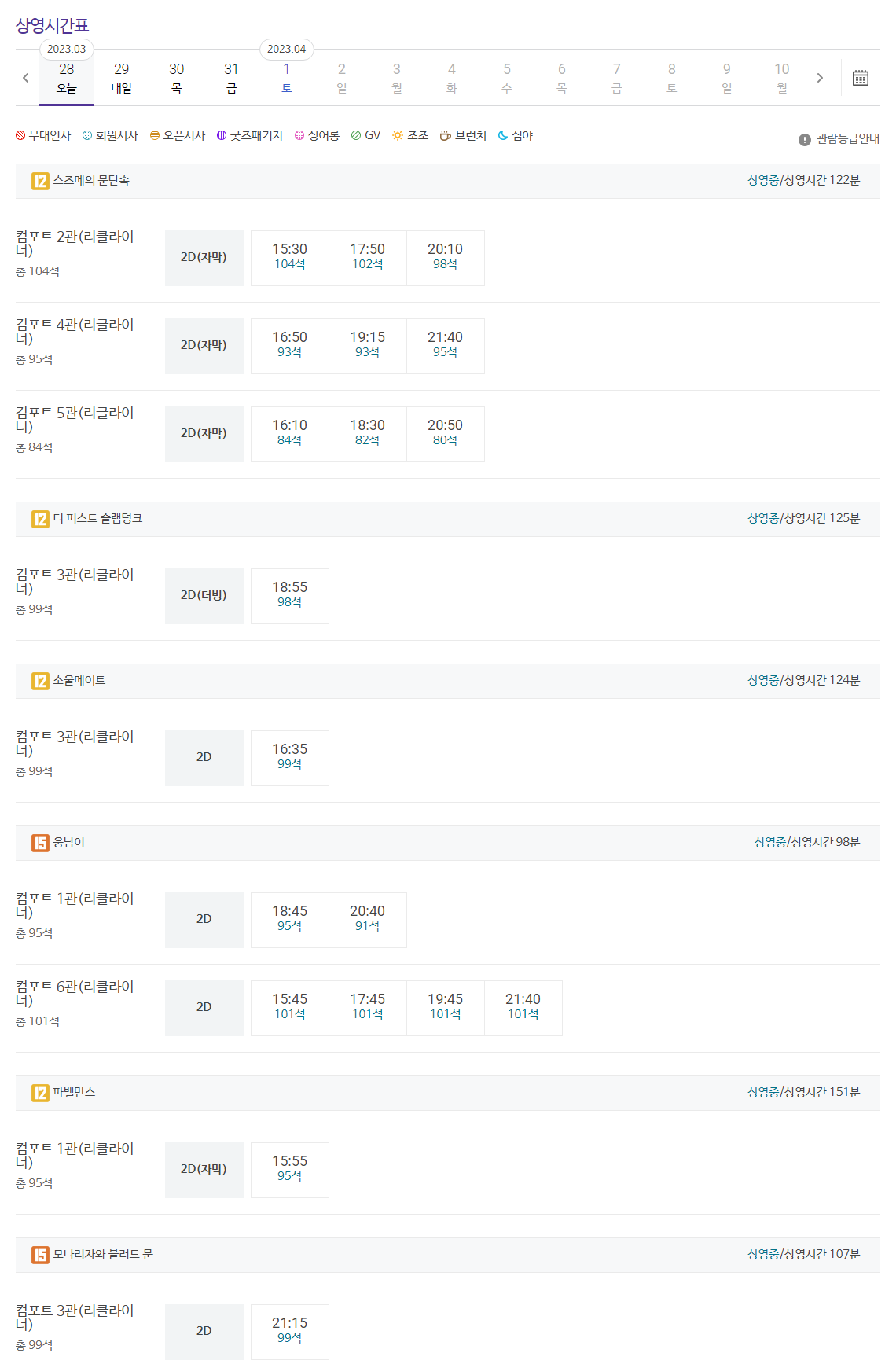Click 컴포트 6관(리클라이너) theater name
Screen dimensions: 896x1364
pos(75,993)
